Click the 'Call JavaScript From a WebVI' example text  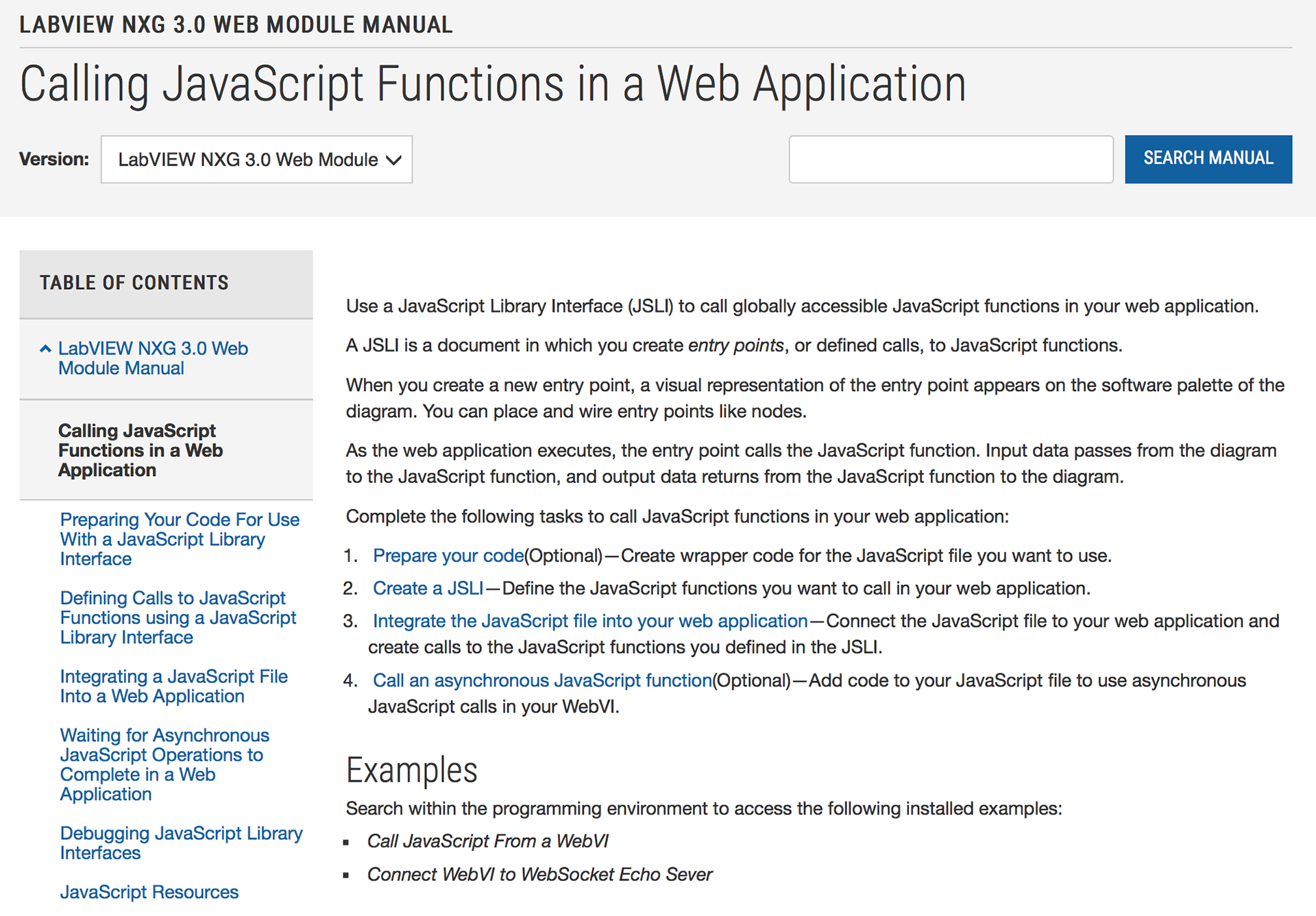pos(487,841)
